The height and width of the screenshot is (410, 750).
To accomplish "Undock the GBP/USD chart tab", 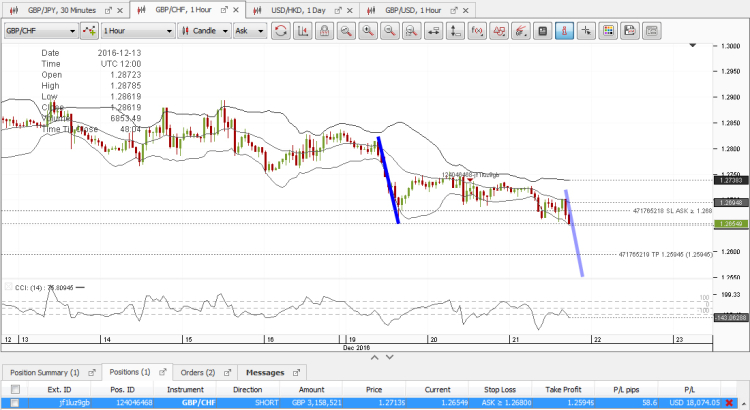I will (454, 10).
